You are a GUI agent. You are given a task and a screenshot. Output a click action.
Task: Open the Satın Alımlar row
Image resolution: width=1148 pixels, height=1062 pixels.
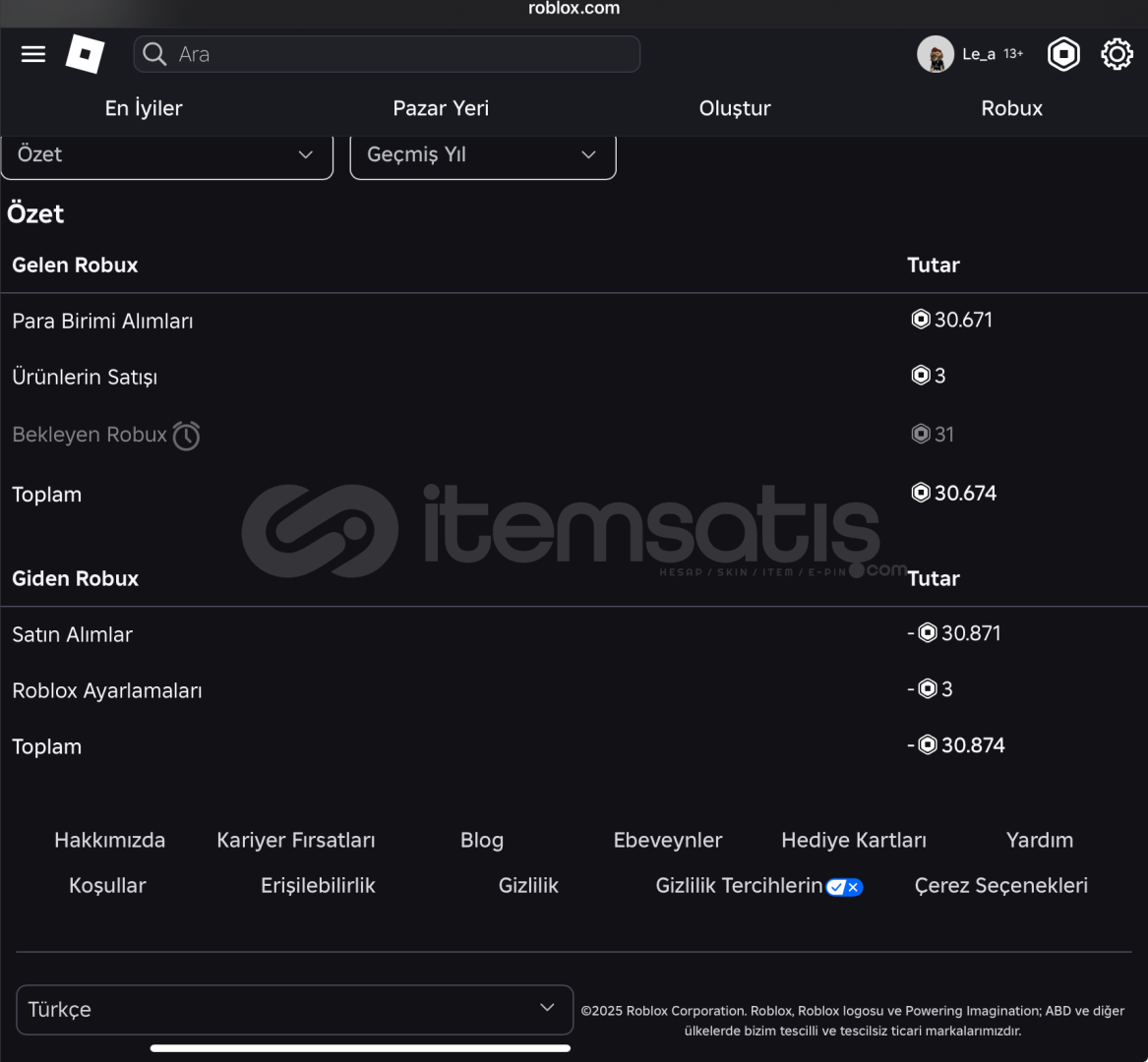point(574,634)
